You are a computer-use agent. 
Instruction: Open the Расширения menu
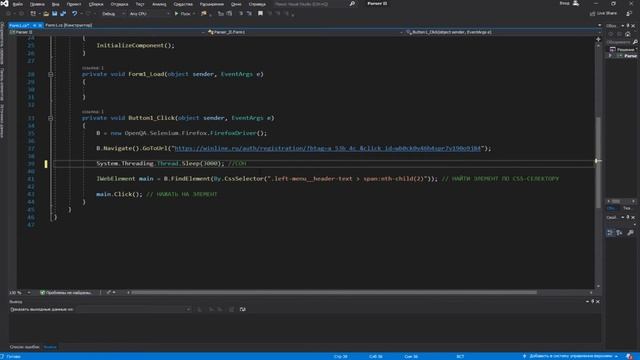click(211, 4)
